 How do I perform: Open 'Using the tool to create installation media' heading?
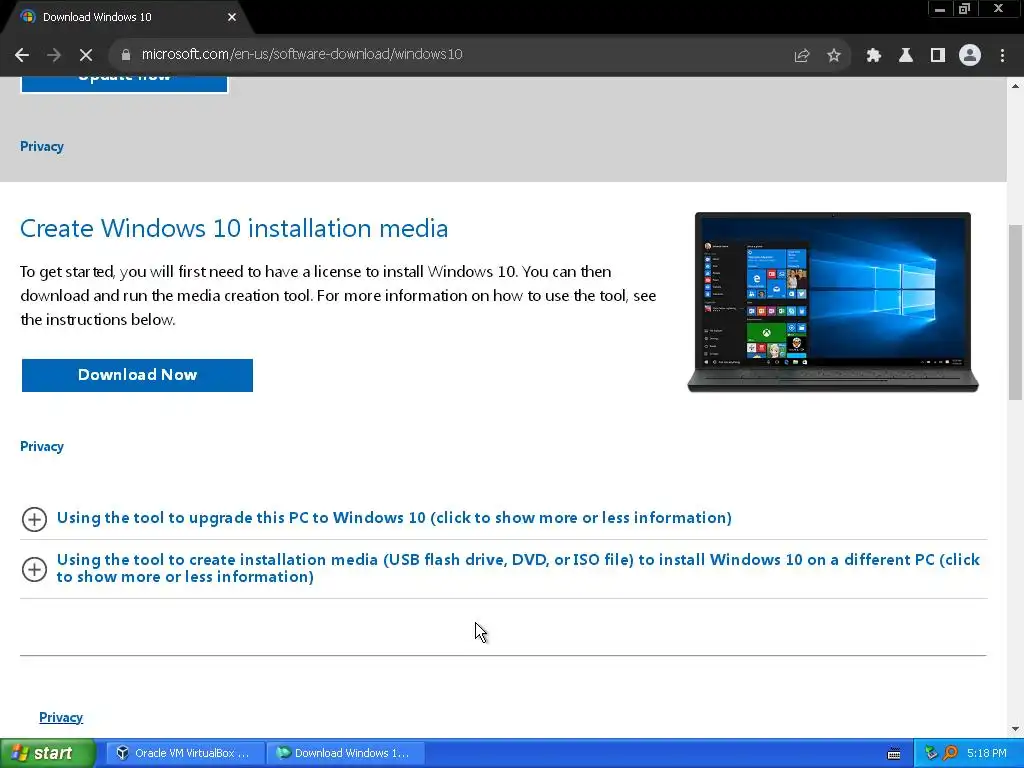point(518,568)
